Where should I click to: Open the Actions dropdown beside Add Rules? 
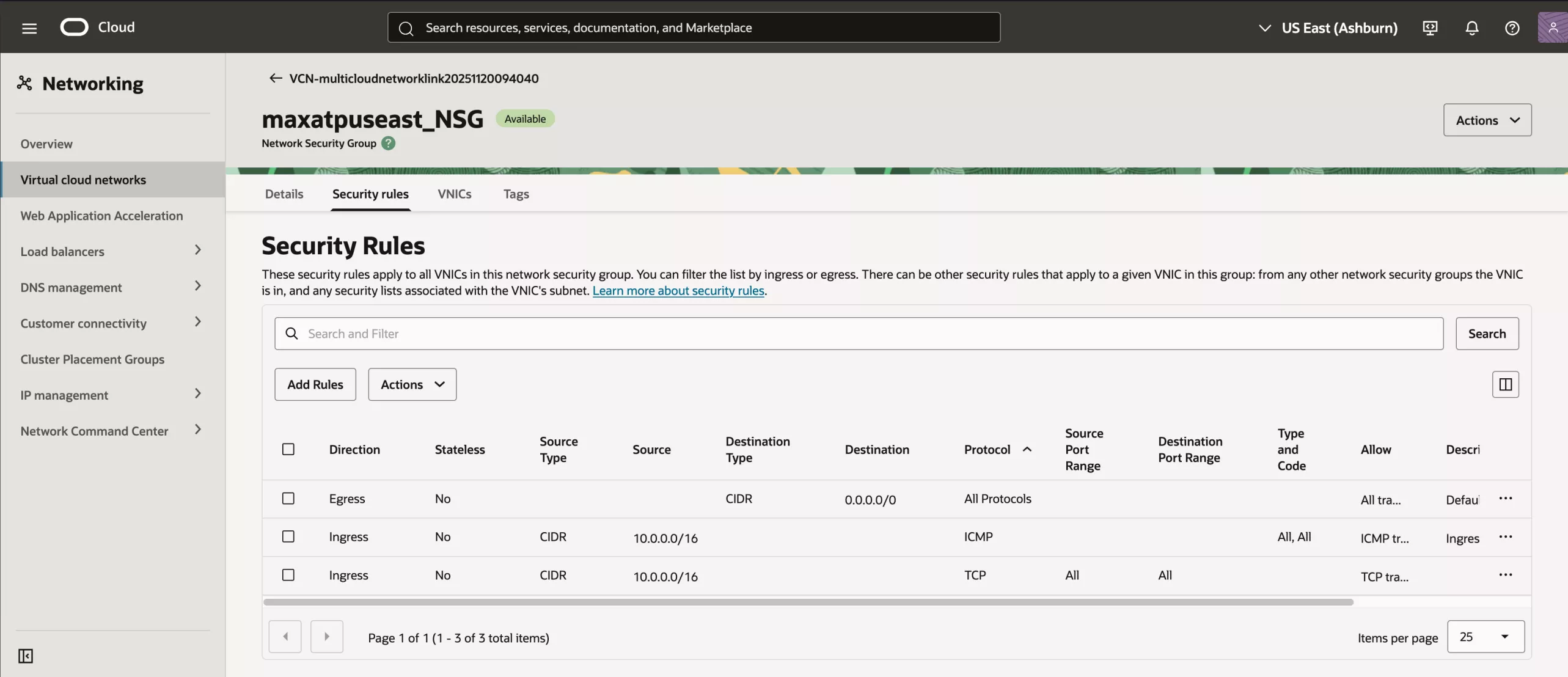tap(412, 384)
